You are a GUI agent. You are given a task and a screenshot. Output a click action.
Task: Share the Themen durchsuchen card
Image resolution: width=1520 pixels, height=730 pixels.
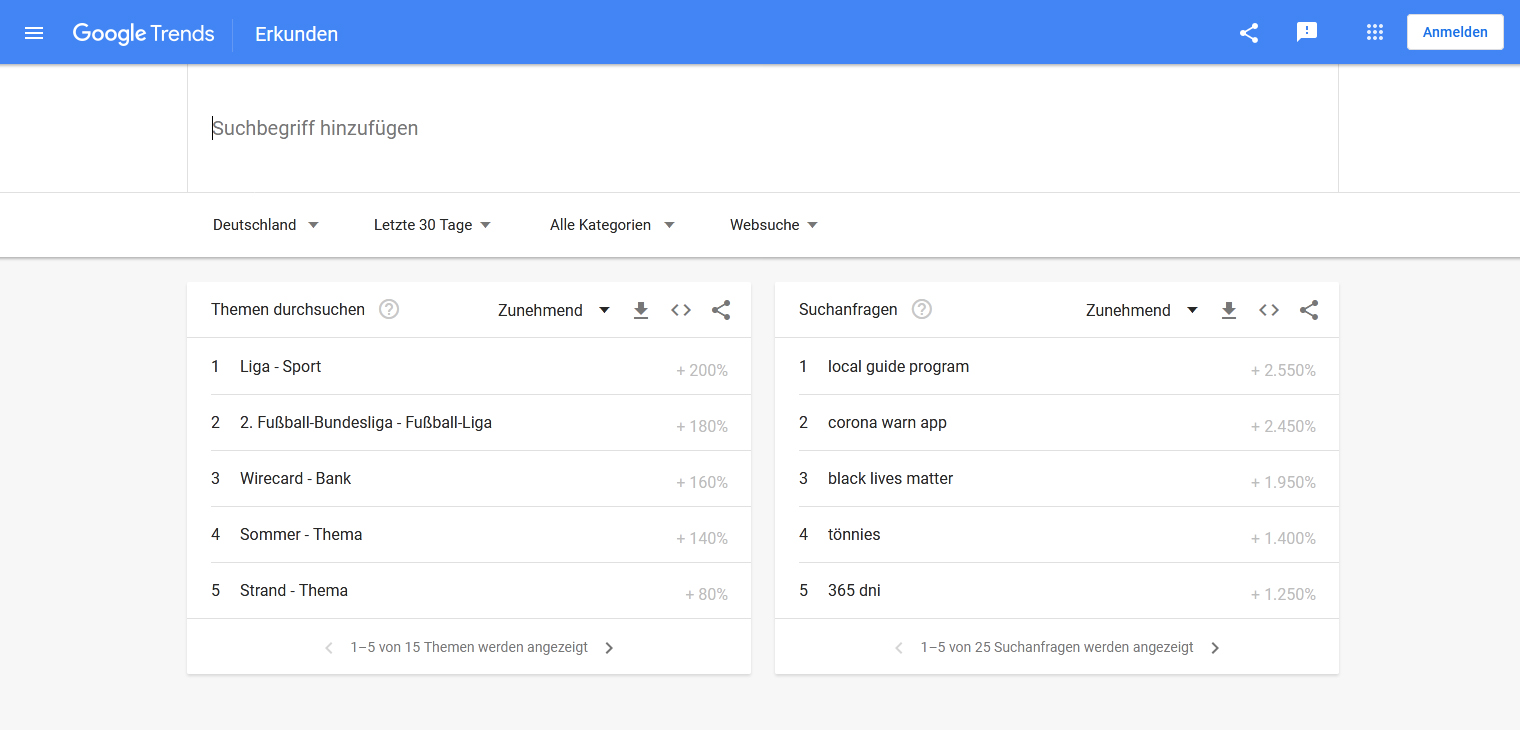[721, 310]
